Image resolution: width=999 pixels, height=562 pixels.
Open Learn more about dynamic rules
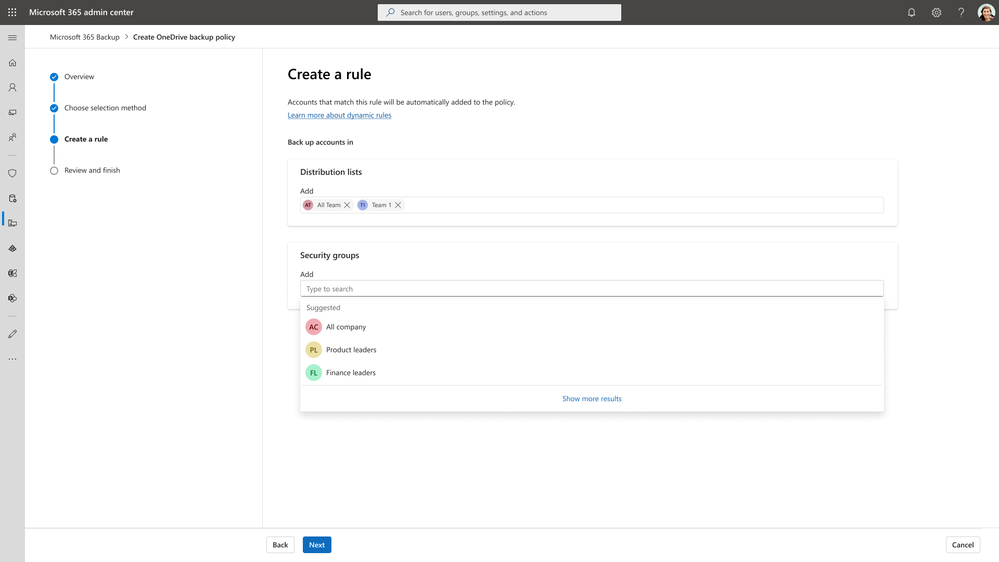tap(339, 115)
